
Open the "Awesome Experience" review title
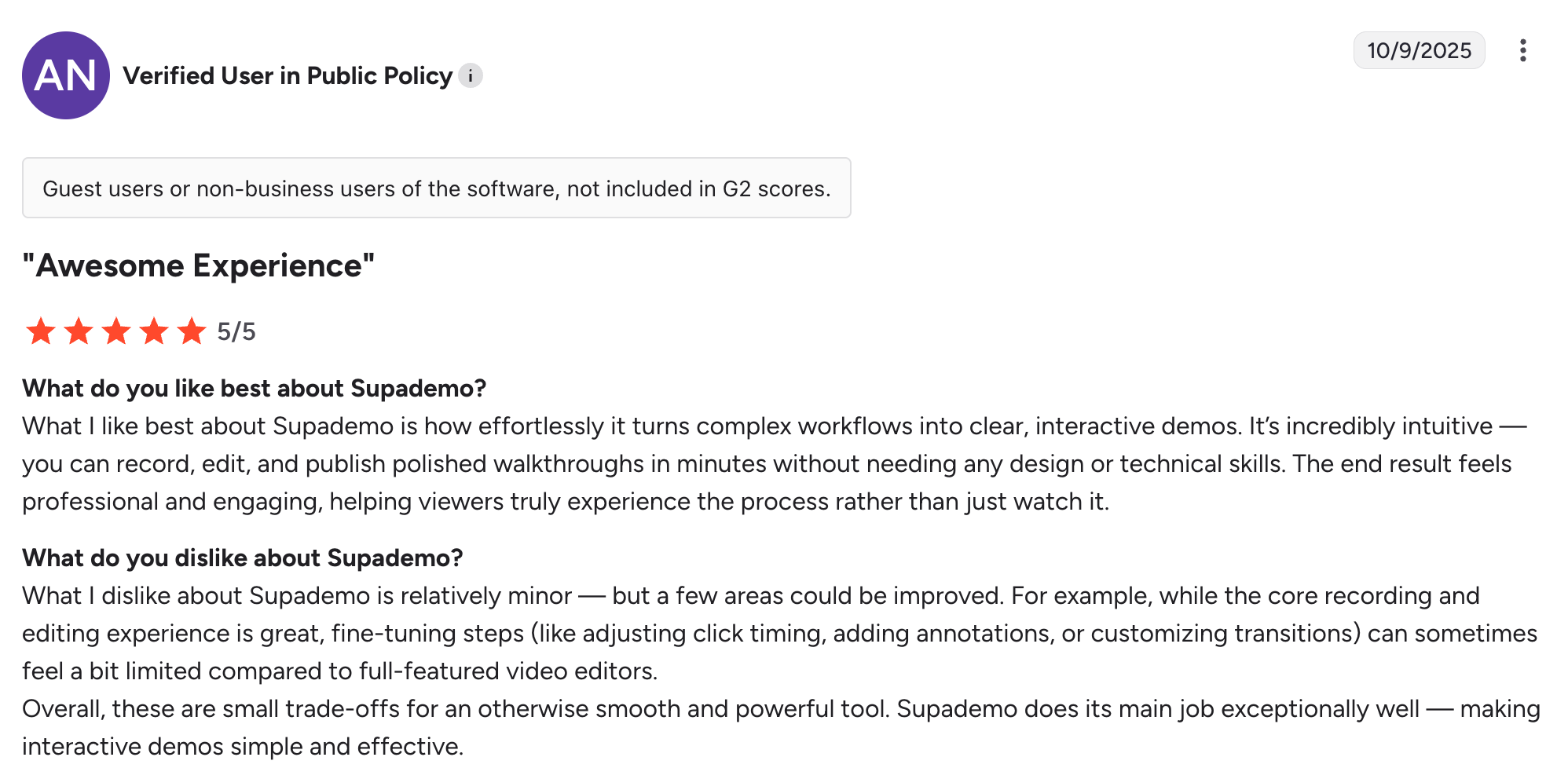point(199,265)
